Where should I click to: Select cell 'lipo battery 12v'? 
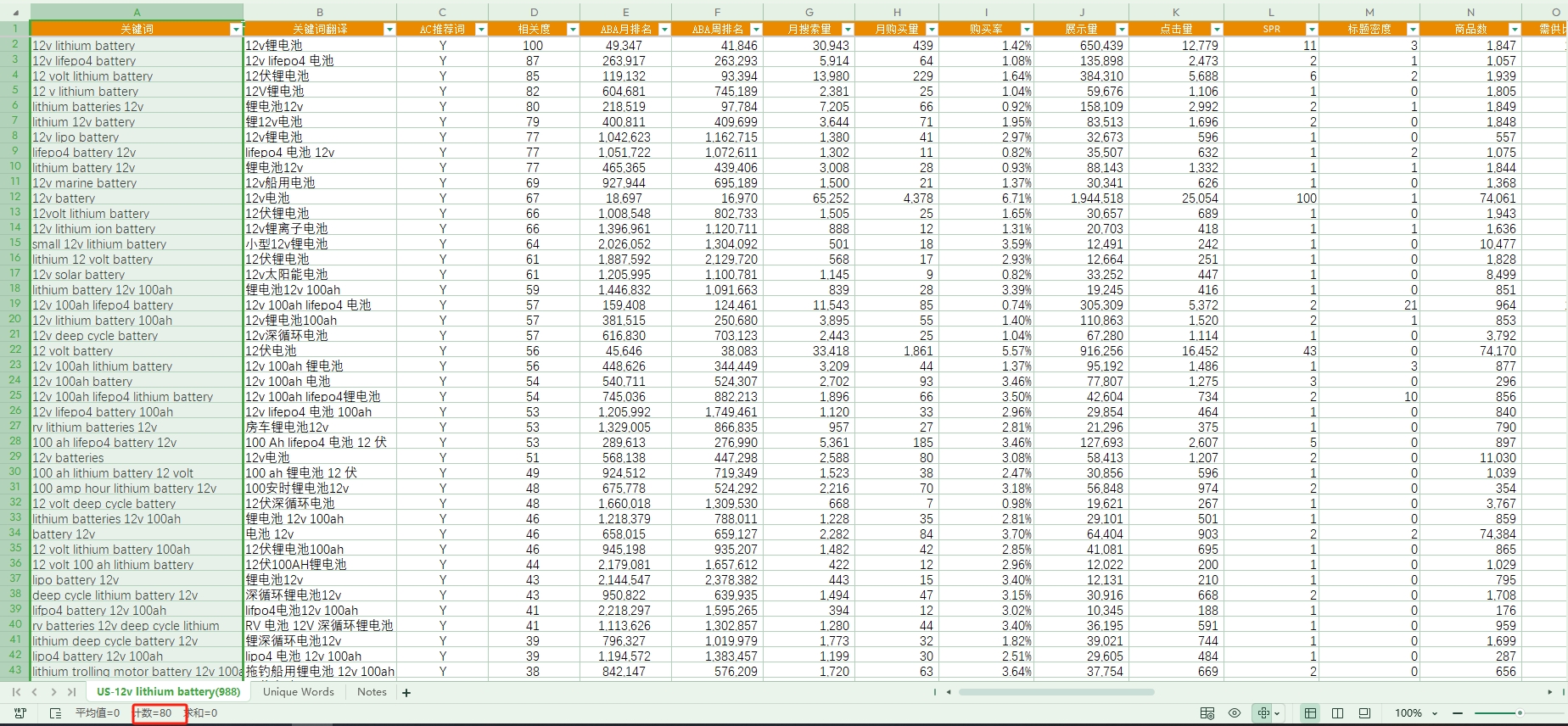(x=137, y=580)
